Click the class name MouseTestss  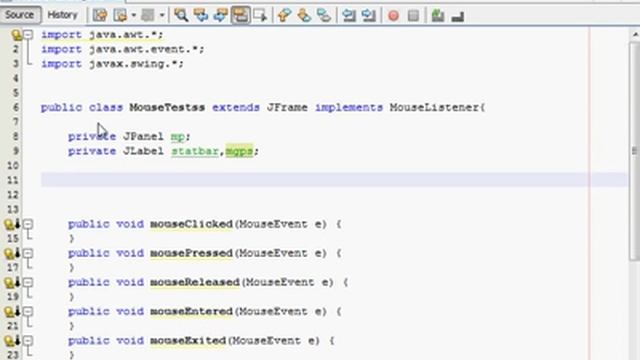(167, 107)
